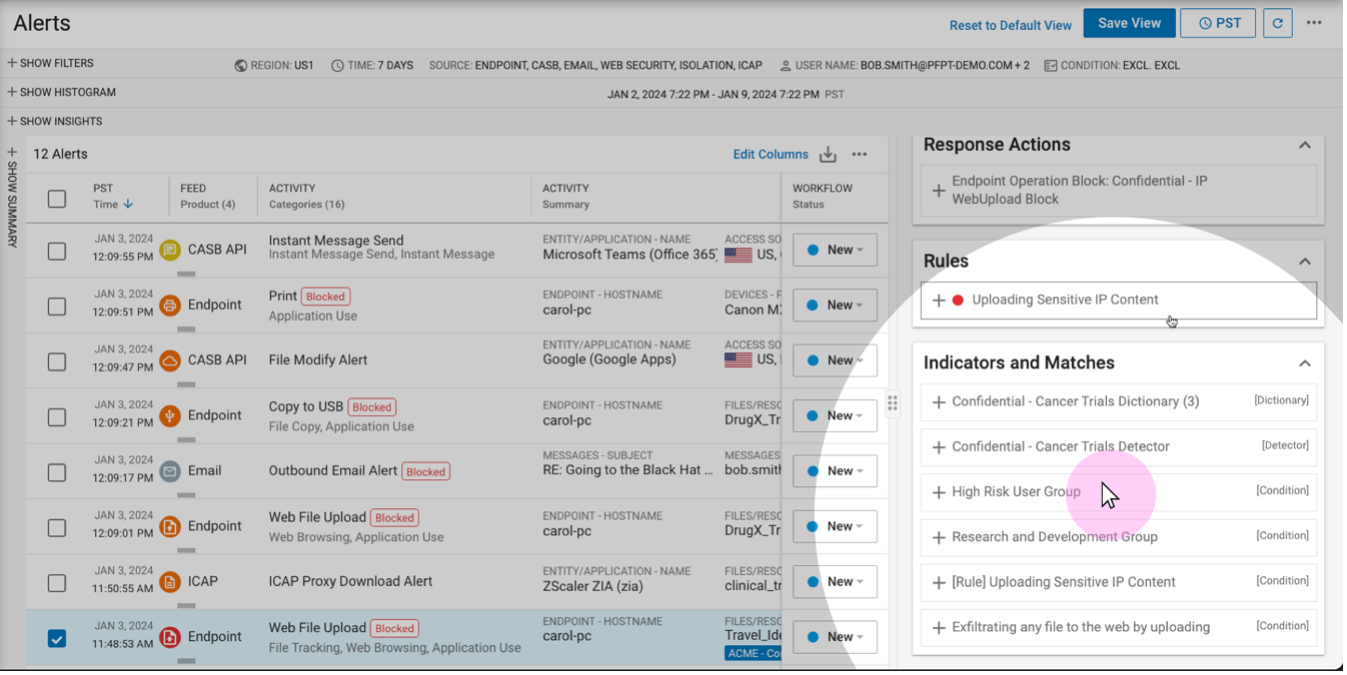
Task: Expand Research and Development Group condition
Action: [x=938, y=537]
